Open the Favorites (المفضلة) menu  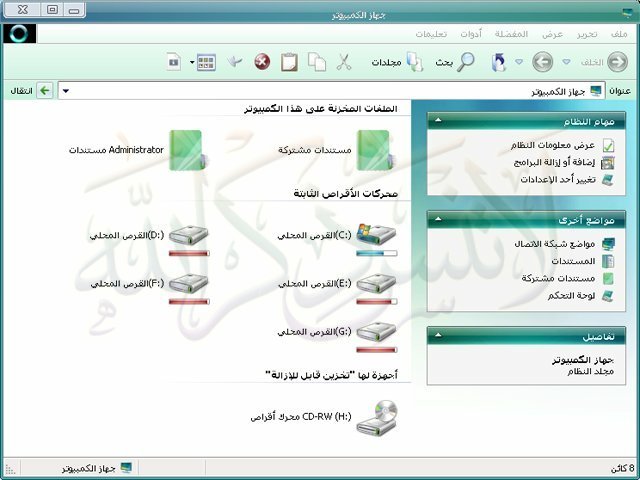pos(511,34)
